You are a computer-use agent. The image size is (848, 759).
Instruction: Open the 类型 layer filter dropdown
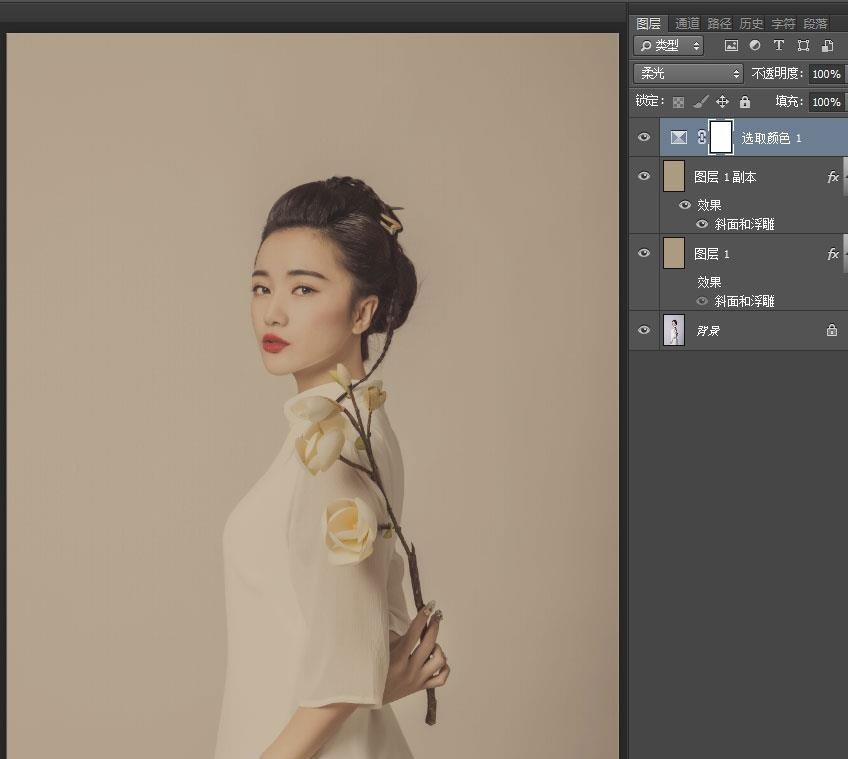click(670, 46)
